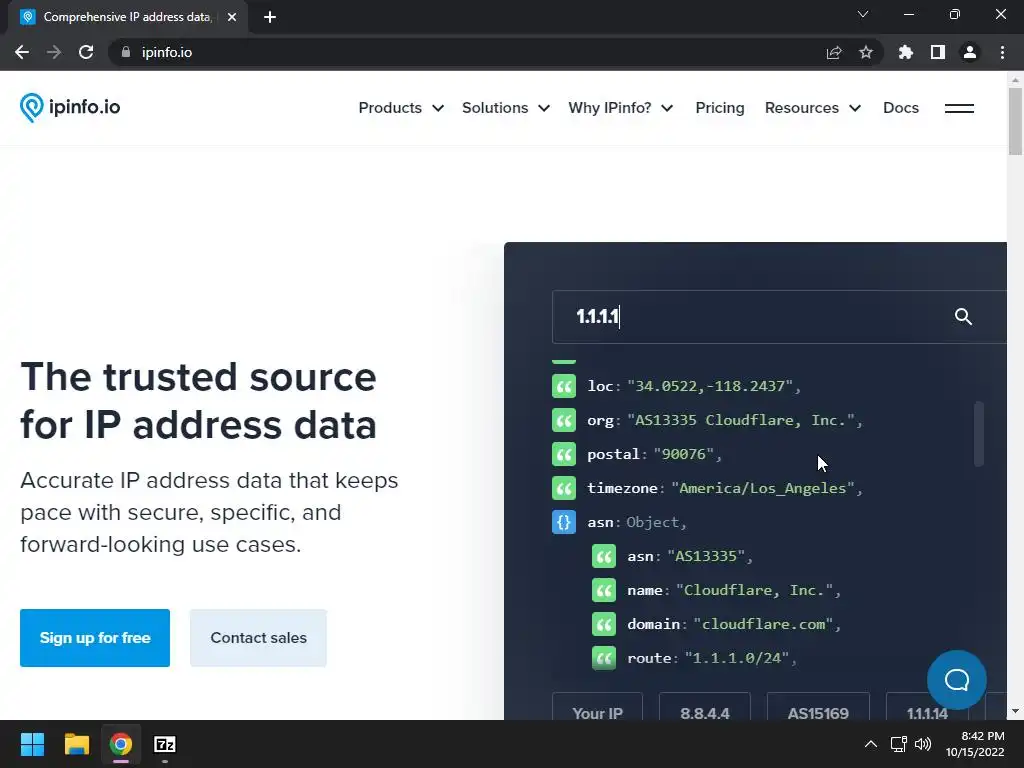Click the ipinfo.io logo

click(70, 108)
